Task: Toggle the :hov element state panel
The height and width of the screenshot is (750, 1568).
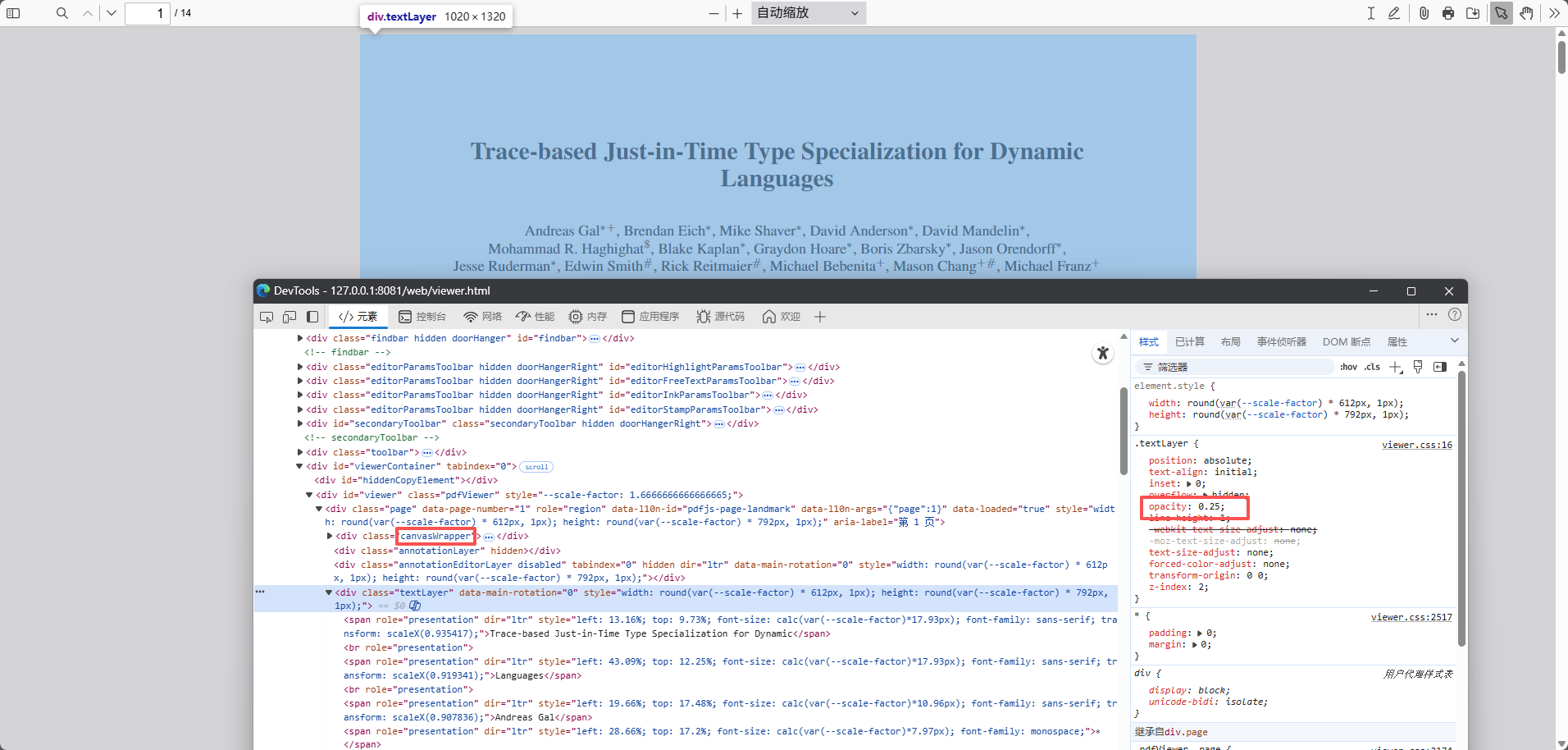Action: coord(1348,367)
